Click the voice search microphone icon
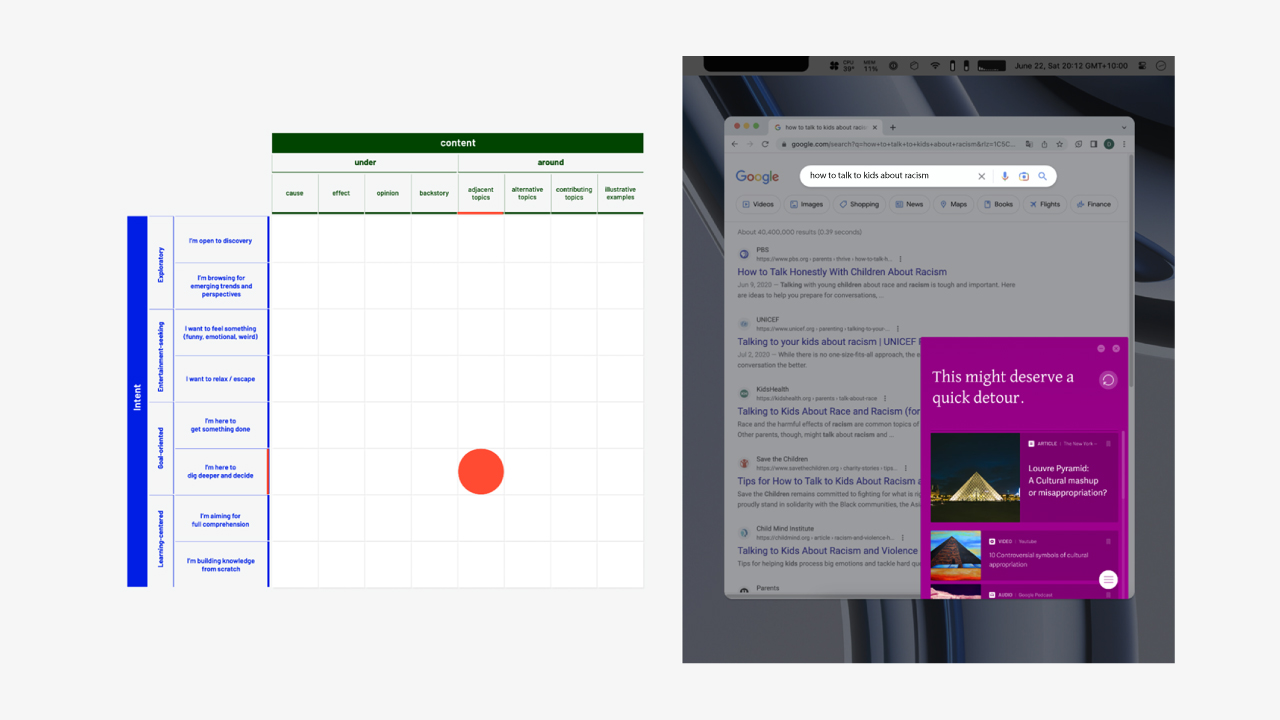Screen dimensions: 1280x720 (1005, 176)
